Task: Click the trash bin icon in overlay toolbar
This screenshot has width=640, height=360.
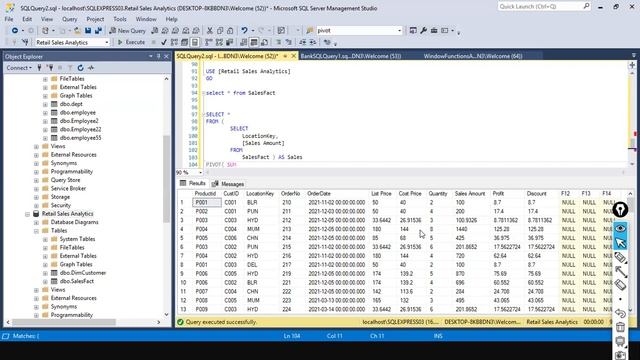Action: pyautogui.click(x=620, y=327)
